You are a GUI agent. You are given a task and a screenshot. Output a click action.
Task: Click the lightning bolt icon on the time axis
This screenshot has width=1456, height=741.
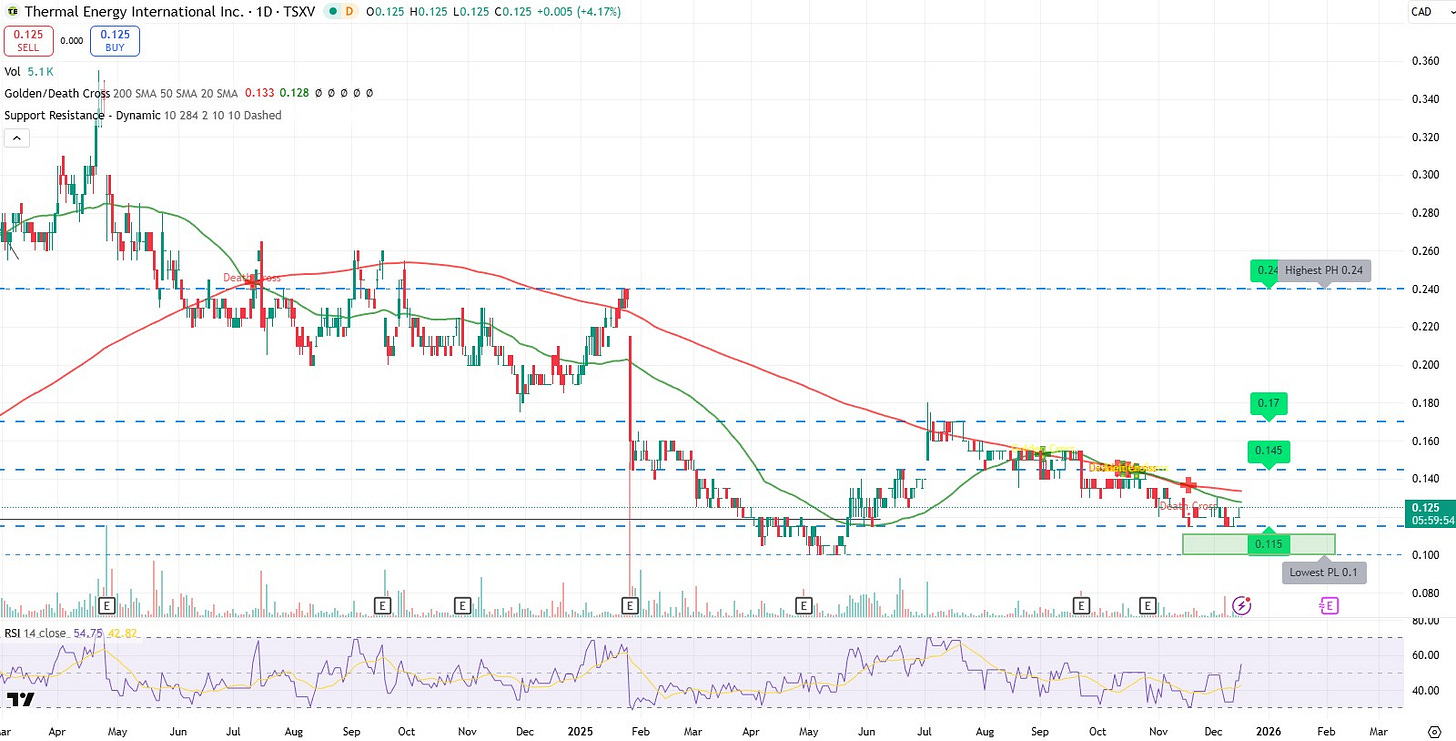1242,605
